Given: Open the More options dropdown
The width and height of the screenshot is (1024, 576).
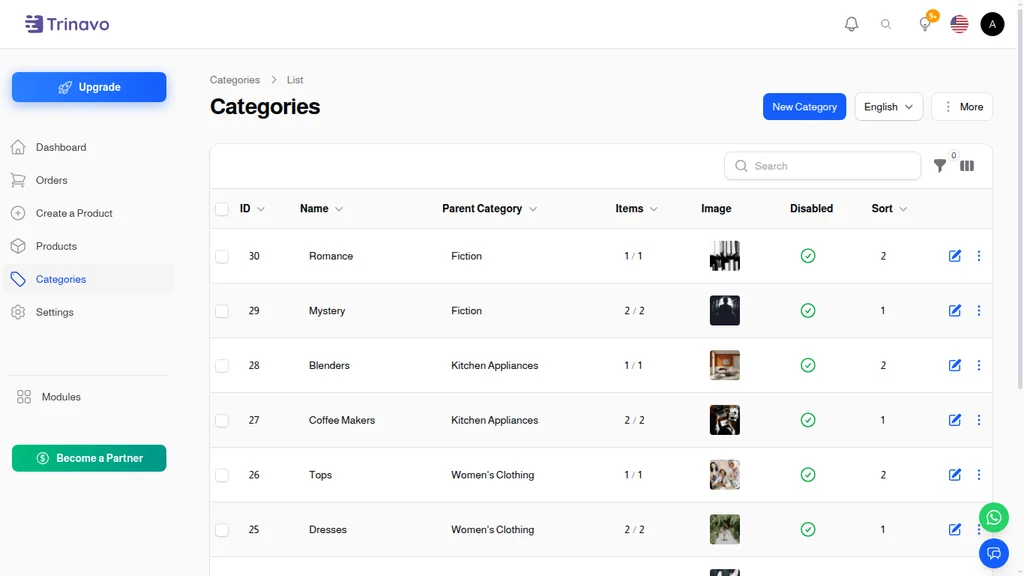Looking at the screenshot, I should (962, 106).
